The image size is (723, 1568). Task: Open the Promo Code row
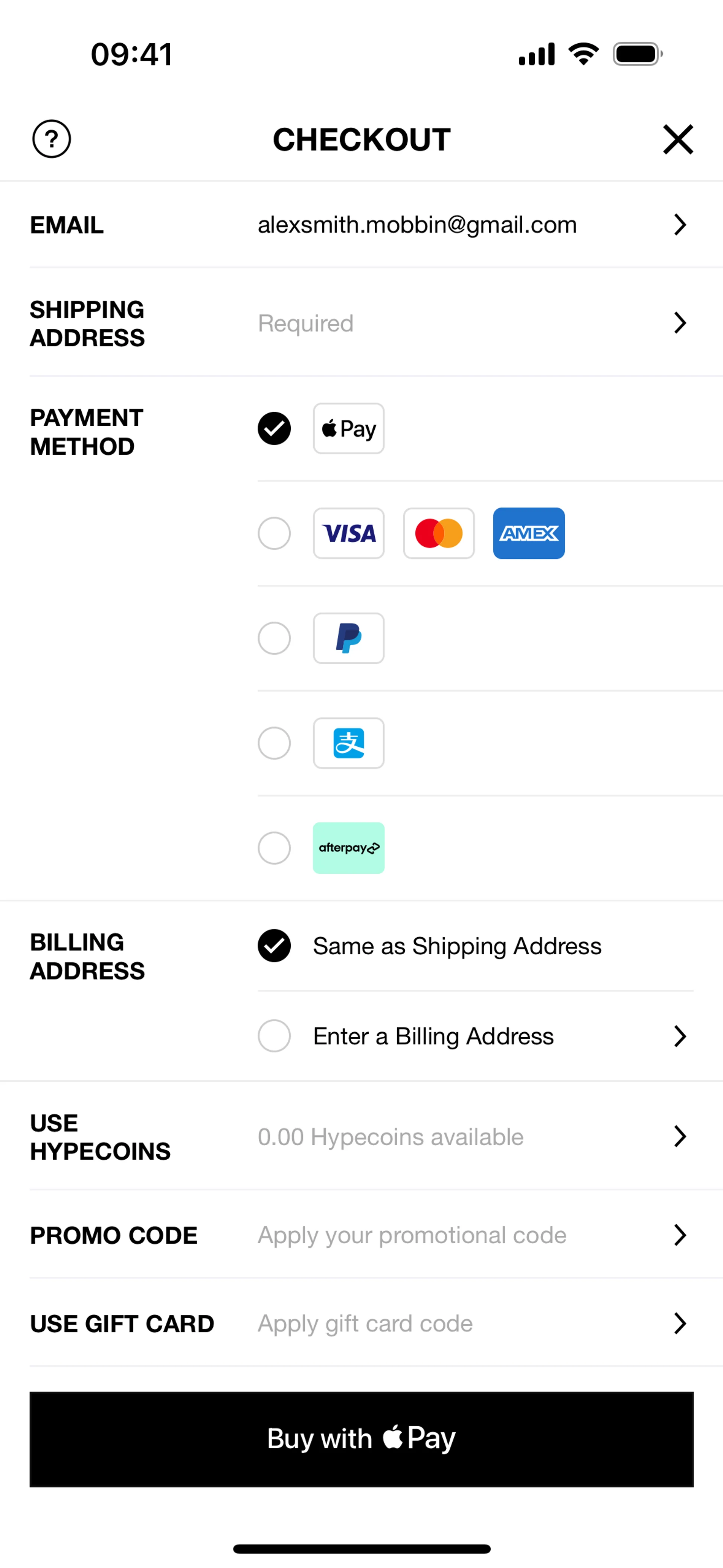[x=680, y=1235]
